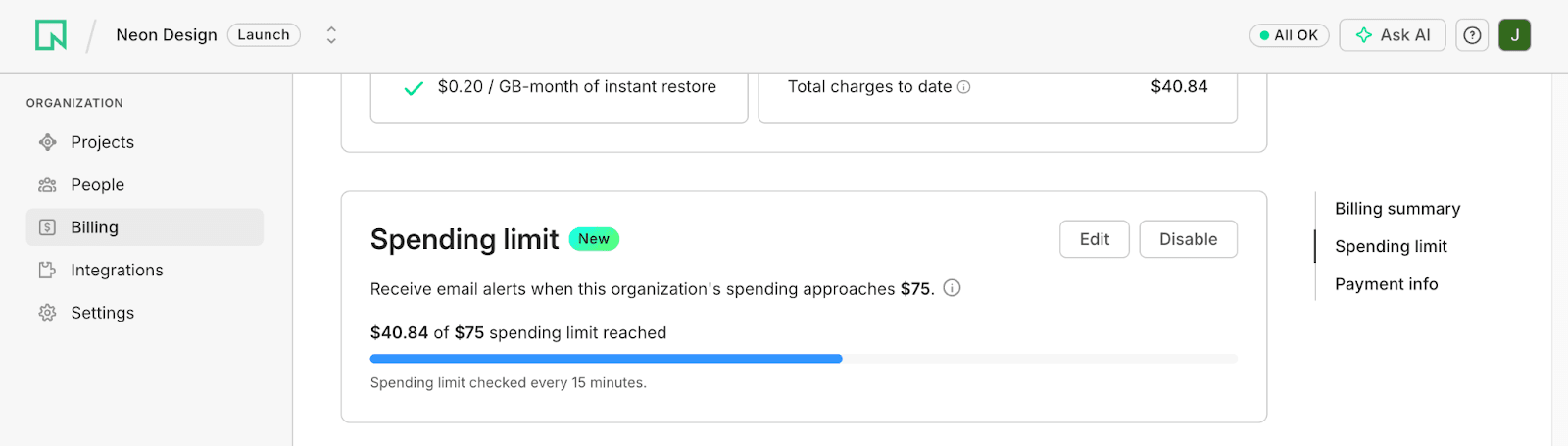Image resolution: width=1568 pixels, height=446 pixels.
Task: Click info icon after spending alert text
Action: point(952,288)
